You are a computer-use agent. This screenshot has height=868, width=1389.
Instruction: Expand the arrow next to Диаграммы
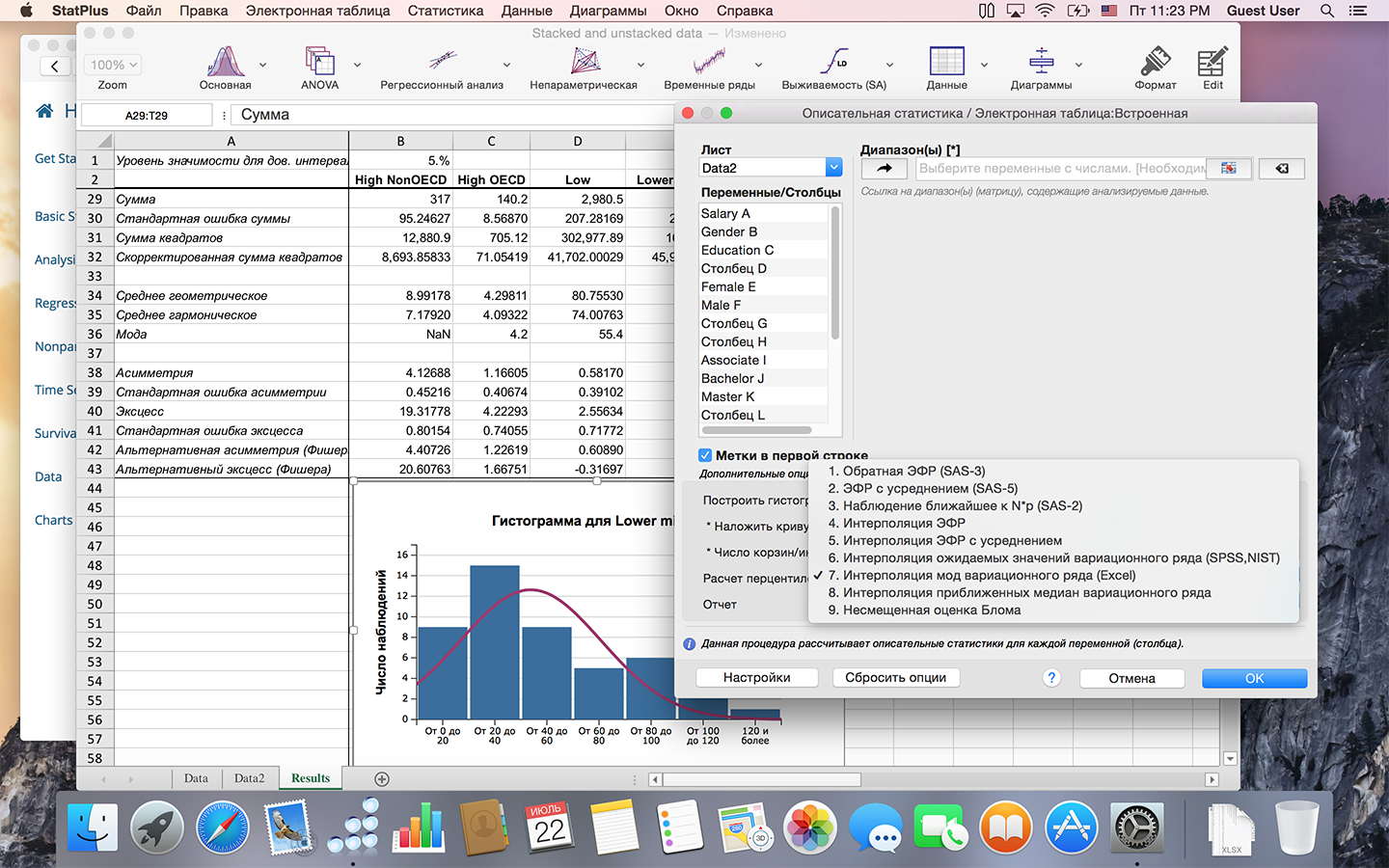pyautogui.click(x=1078, y=66)
